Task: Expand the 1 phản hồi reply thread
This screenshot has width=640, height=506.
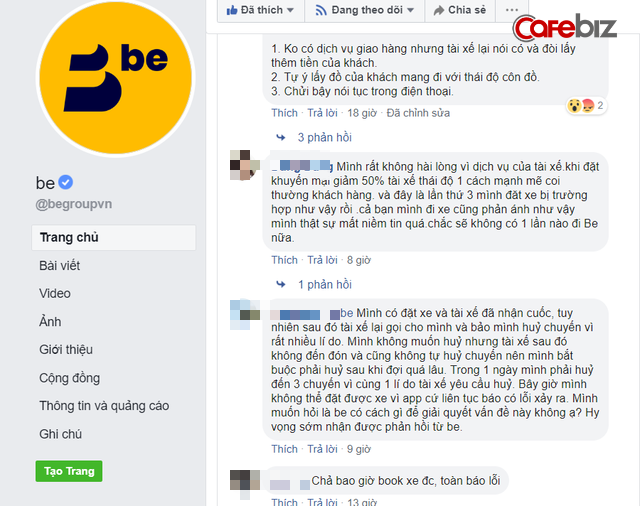Action: click(324, 284)
